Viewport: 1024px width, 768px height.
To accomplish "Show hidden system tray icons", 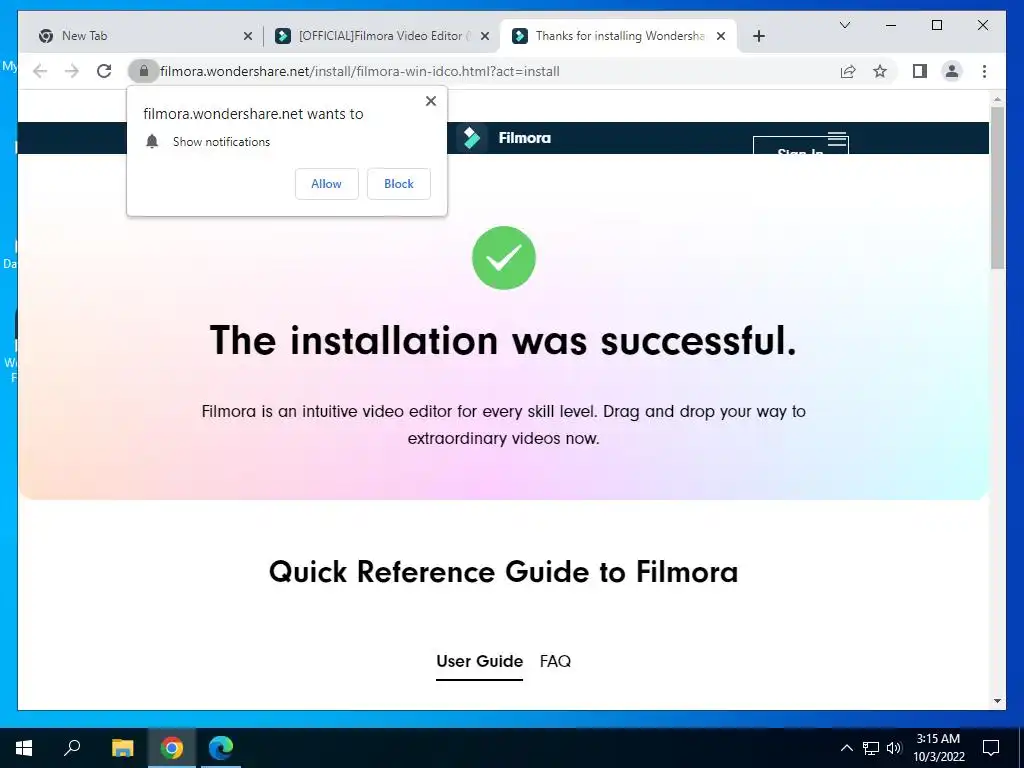I will pyautogui.click(x=846, y=748).
